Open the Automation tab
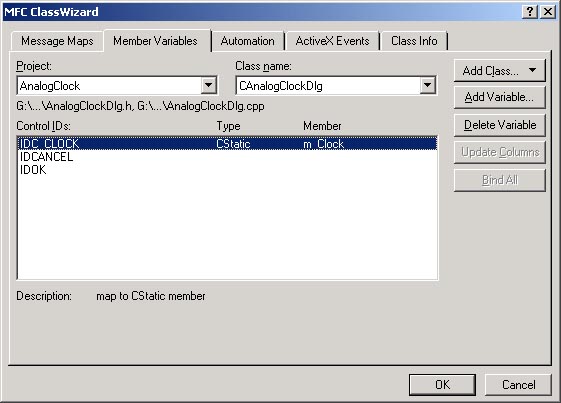The width and height of the screenshot is (561, 403). coord(248,41)
